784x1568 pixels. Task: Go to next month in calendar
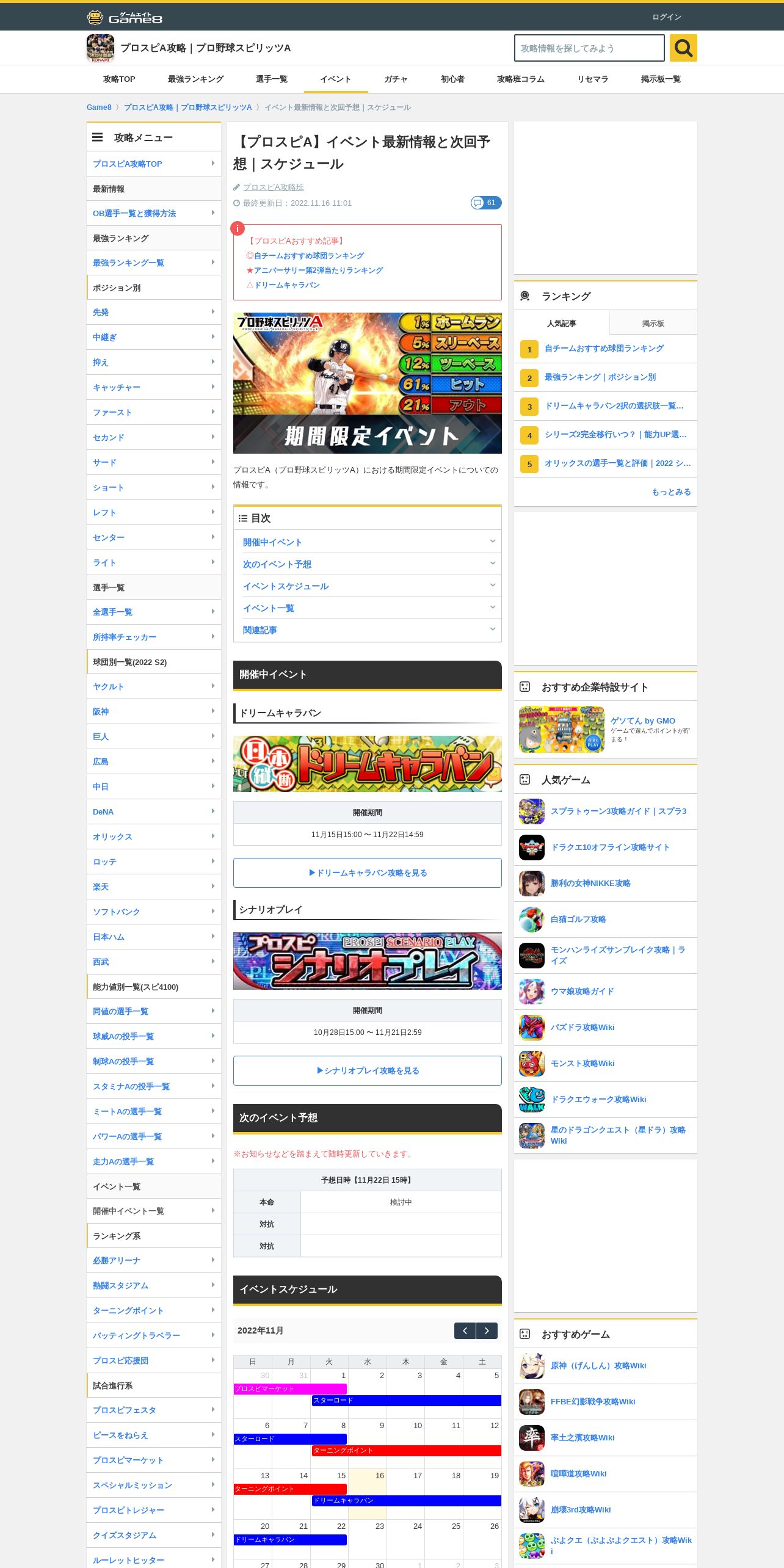click(x=487, y=1331)
